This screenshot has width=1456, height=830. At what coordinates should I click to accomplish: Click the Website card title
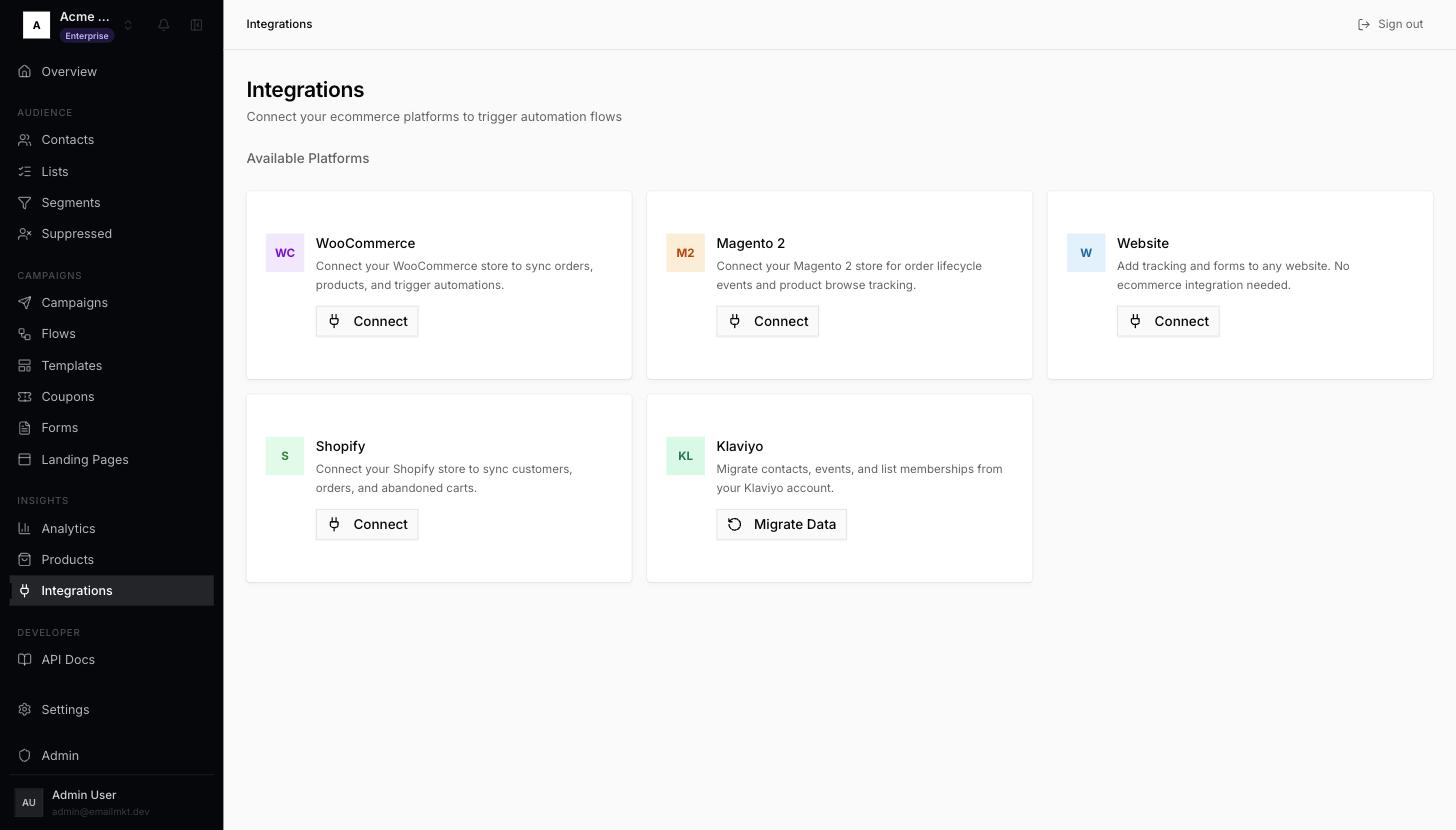pos(1143,243)
